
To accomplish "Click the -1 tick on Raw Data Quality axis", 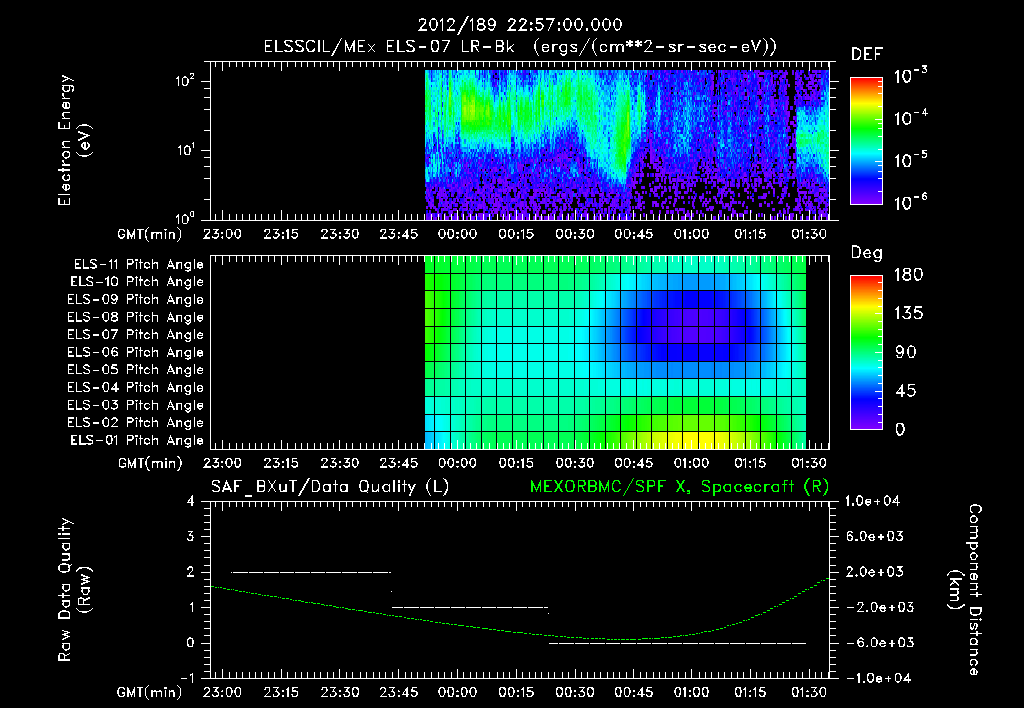I will (x=188, y=679).
